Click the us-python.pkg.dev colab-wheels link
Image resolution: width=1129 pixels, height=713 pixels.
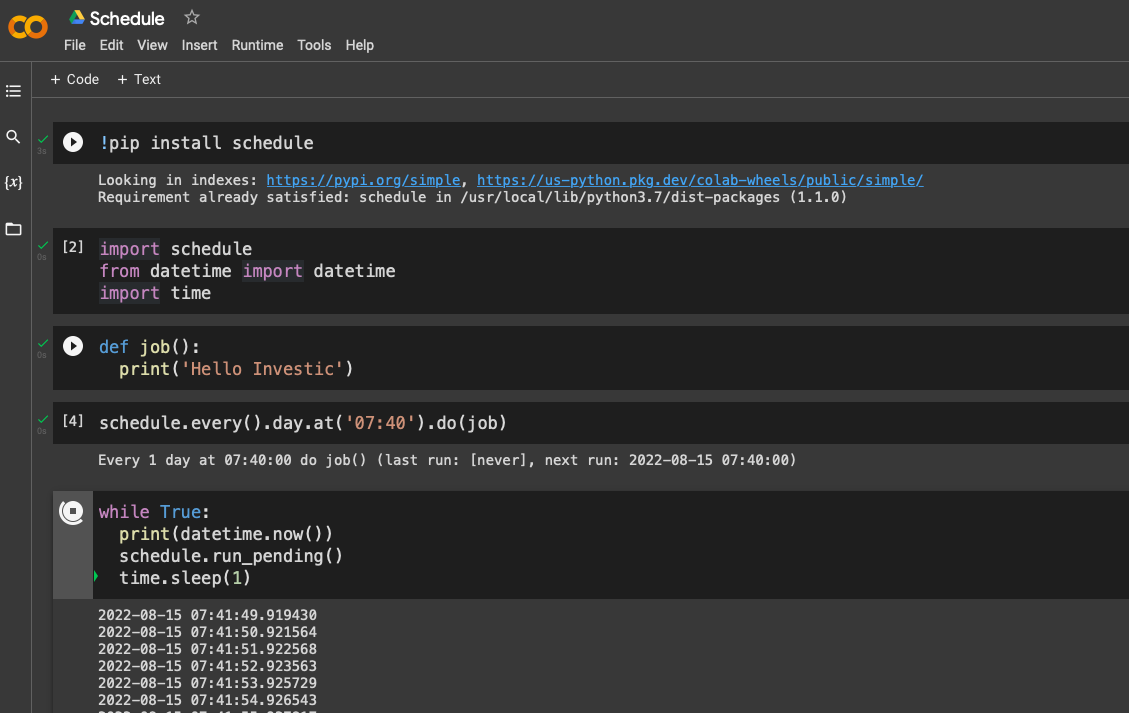(x=699, y=180)
